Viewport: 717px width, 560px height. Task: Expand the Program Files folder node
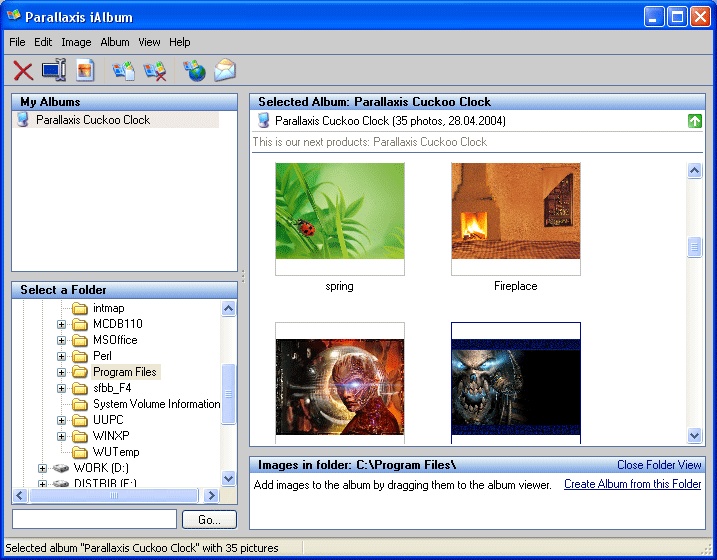pos(61,373)
